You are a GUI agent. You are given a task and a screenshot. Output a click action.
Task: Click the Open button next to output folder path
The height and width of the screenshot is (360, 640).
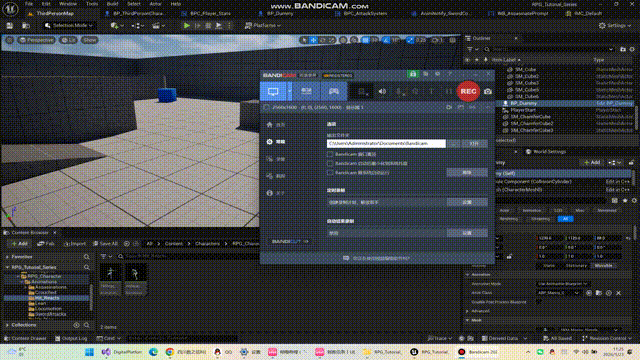point(474,144)
